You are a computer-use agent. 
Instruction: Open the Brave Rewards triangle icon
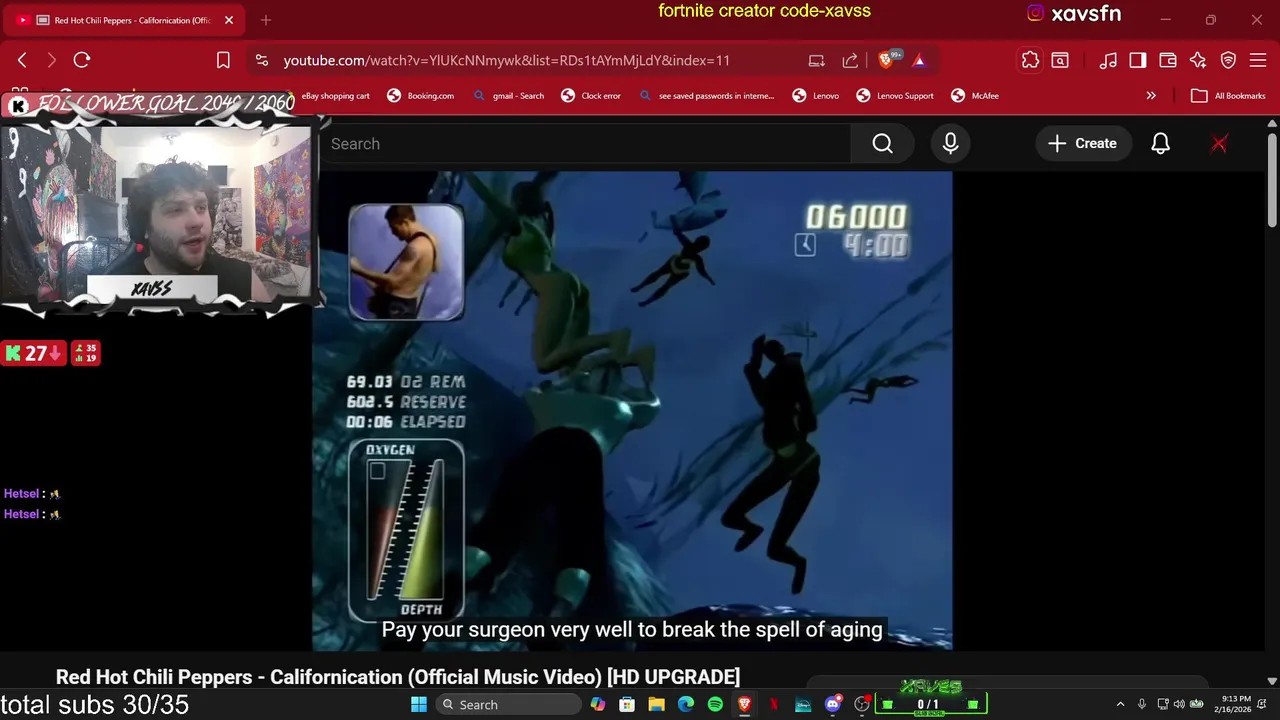919,60
